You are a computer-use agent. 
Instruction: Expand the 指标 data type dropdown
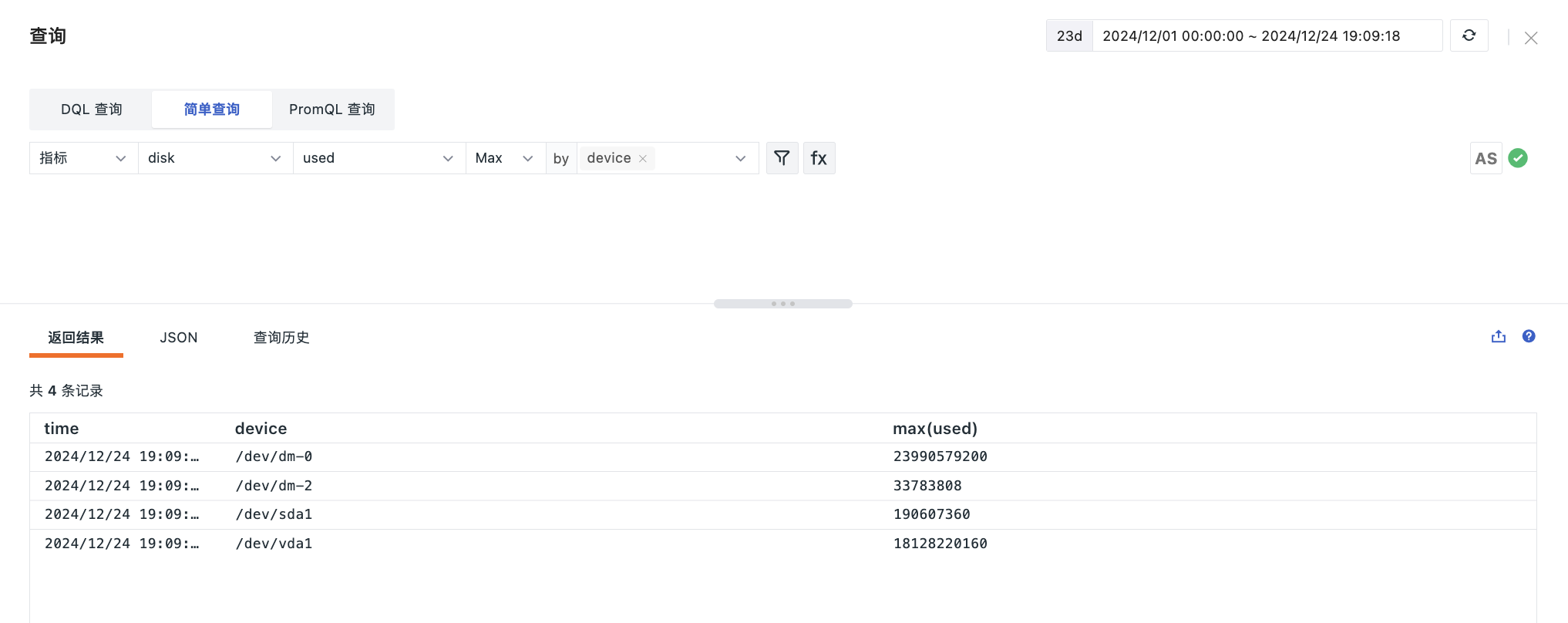(x=83, y=158)
